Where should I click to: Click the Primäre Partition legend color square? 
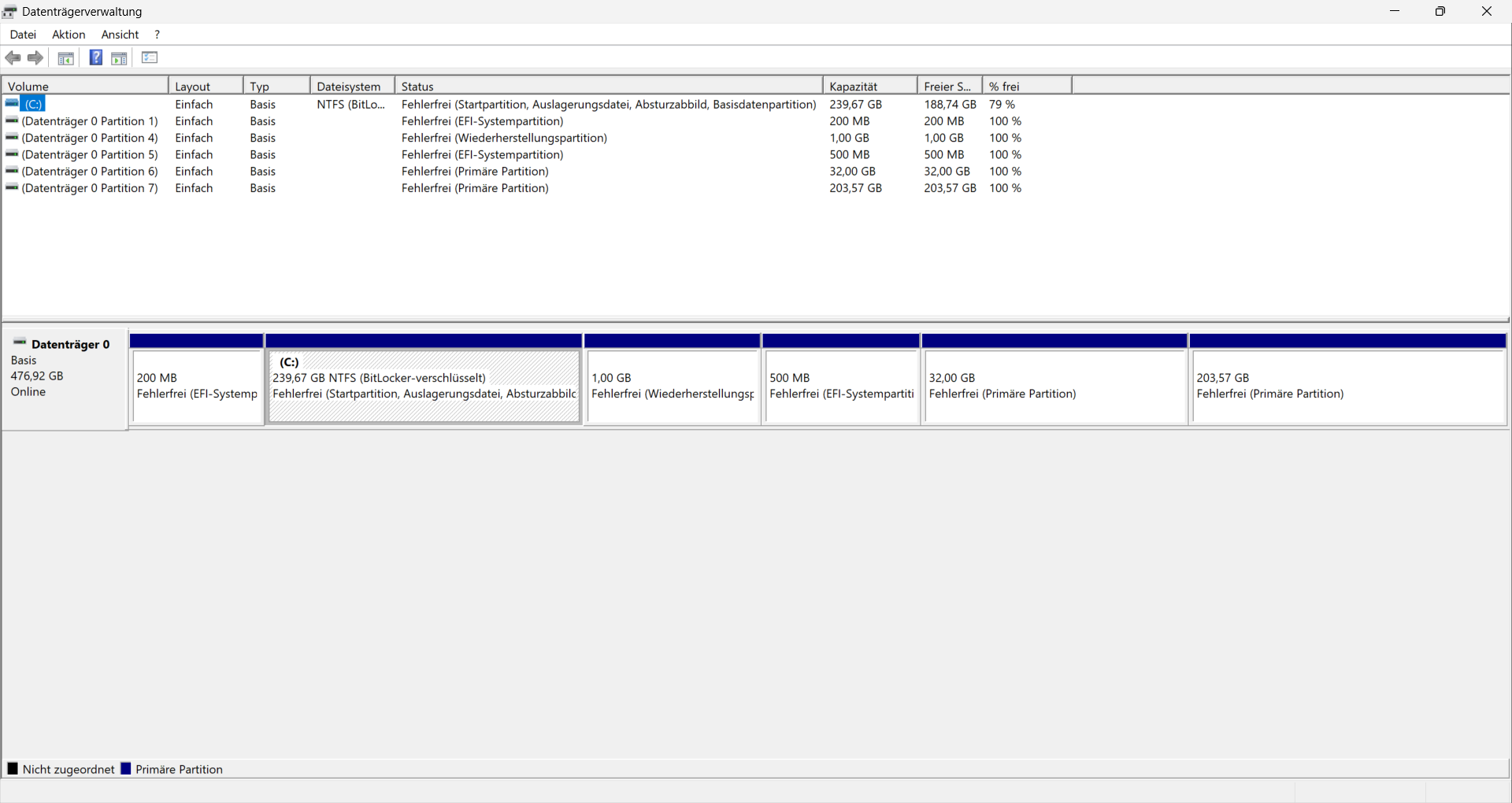click(127, 768)
